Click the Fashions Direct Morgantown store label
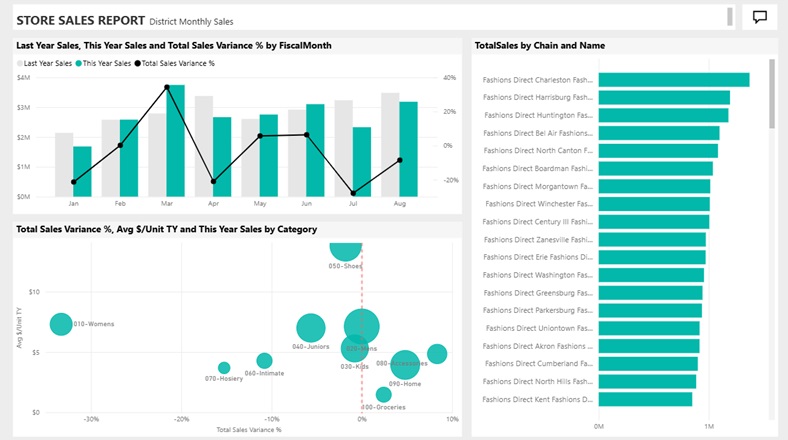This screenshot has height=440, width=788. [x=538, y=186]
